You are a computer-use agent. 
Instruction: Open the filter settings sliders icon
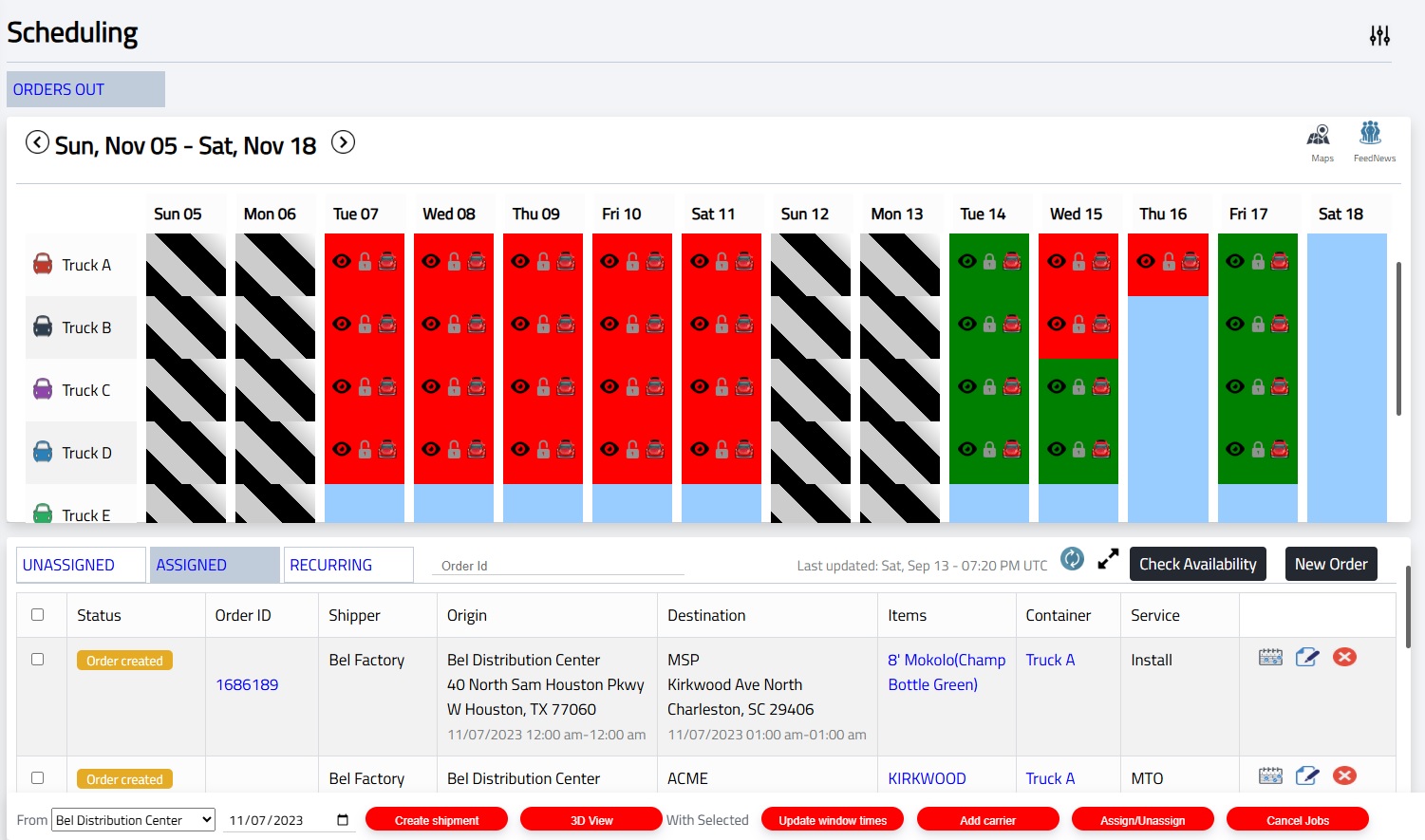1379,36
